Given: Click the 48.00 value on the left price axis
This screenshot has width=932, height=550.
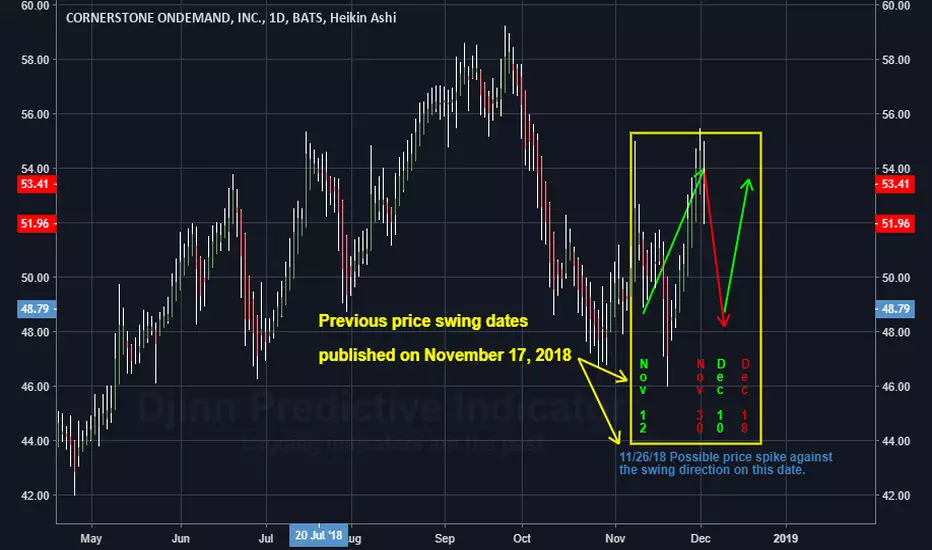Looking at the screenshot, I should (x=35, y=332).
